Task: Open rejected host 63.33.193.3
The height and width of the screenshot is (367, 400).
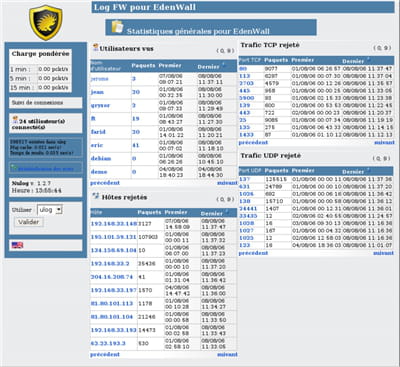Action: [x=108, y=343]
